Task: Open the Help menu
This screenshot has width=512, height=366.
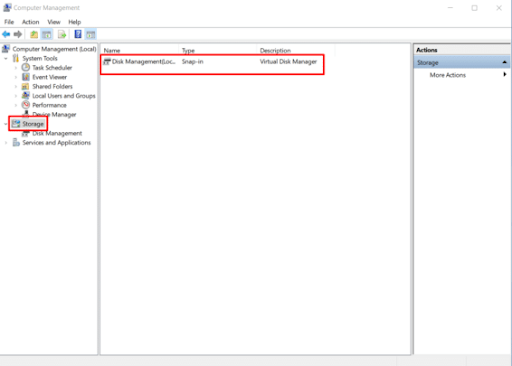Action: (74, 22)
